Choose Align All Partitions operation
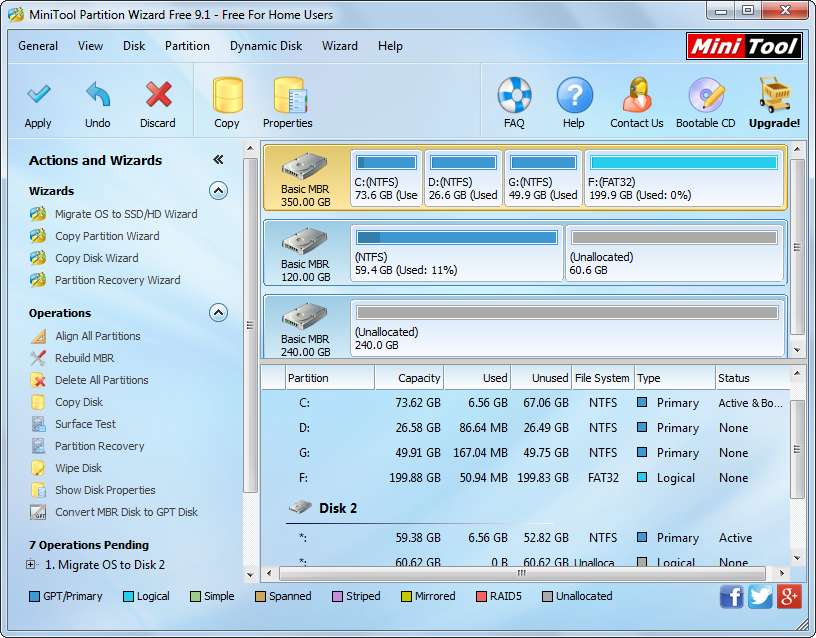816x638 pixels. pos(98,336)
